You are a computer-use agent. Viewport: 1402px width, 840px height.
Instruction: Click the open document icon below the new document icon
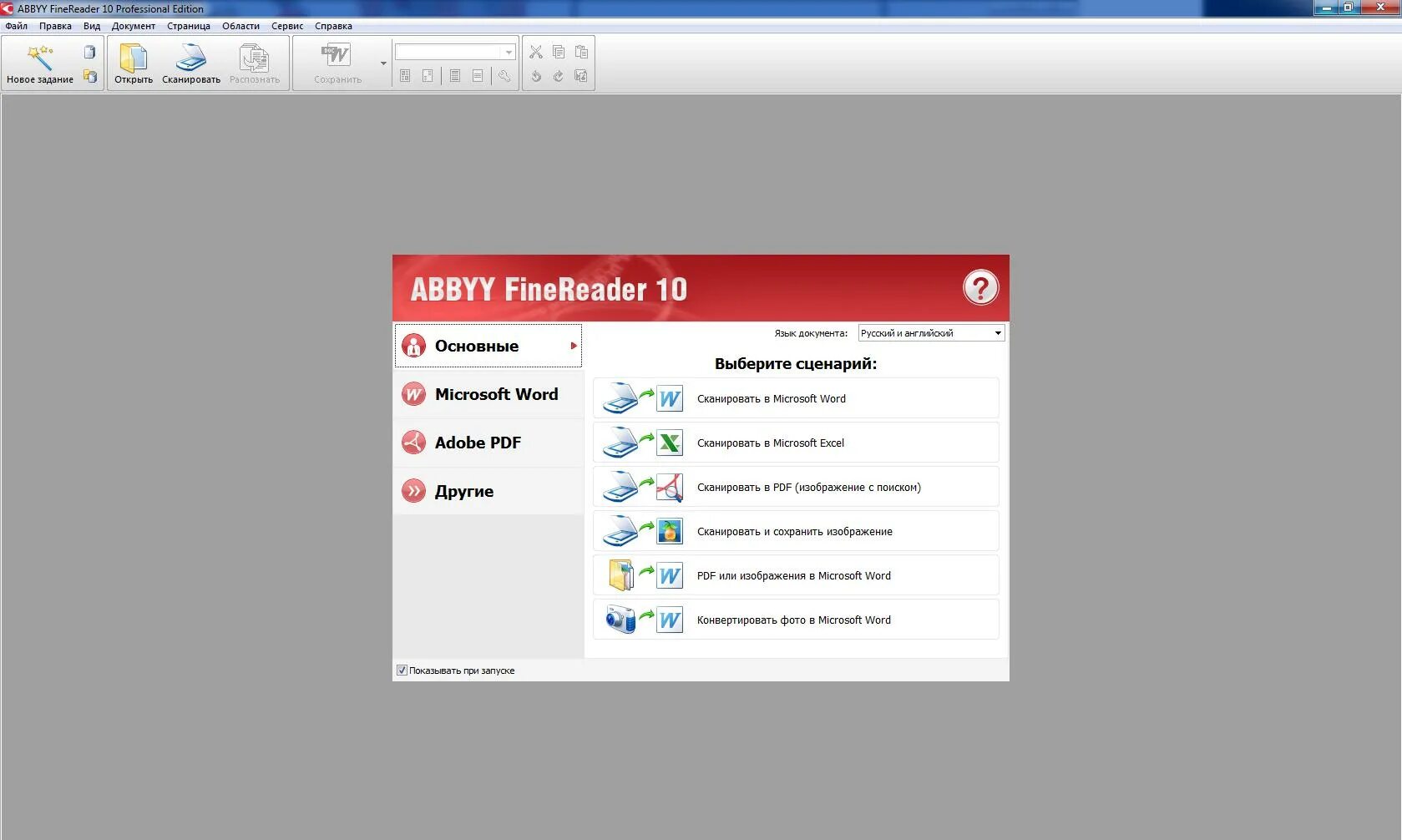coord(89,77)
